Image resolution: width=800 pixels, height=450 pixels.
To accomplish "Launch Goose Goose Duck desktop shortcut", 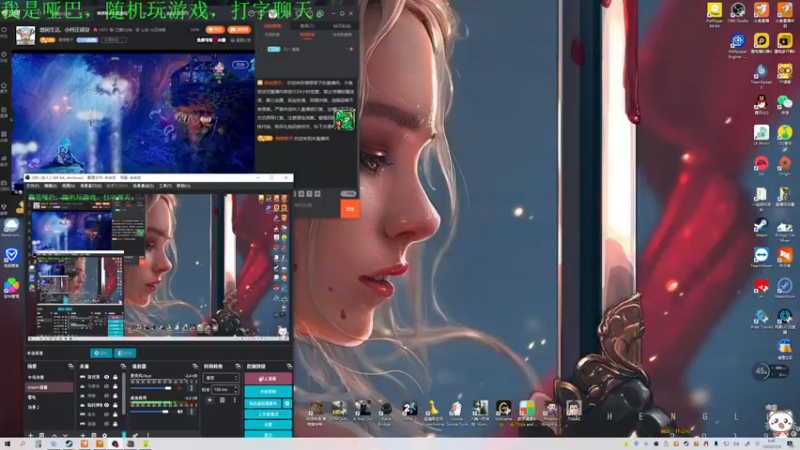I will [456, 412].
